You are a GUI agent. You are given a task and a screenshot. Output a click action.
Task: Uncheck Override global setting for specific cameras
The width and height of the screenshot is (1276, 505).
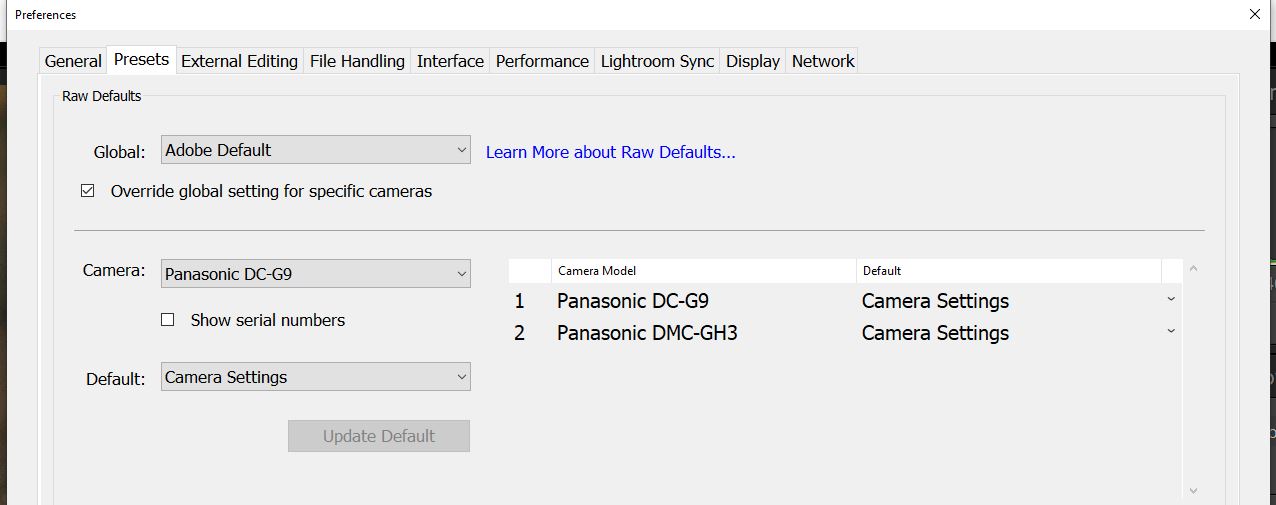[x=88, y=191]
